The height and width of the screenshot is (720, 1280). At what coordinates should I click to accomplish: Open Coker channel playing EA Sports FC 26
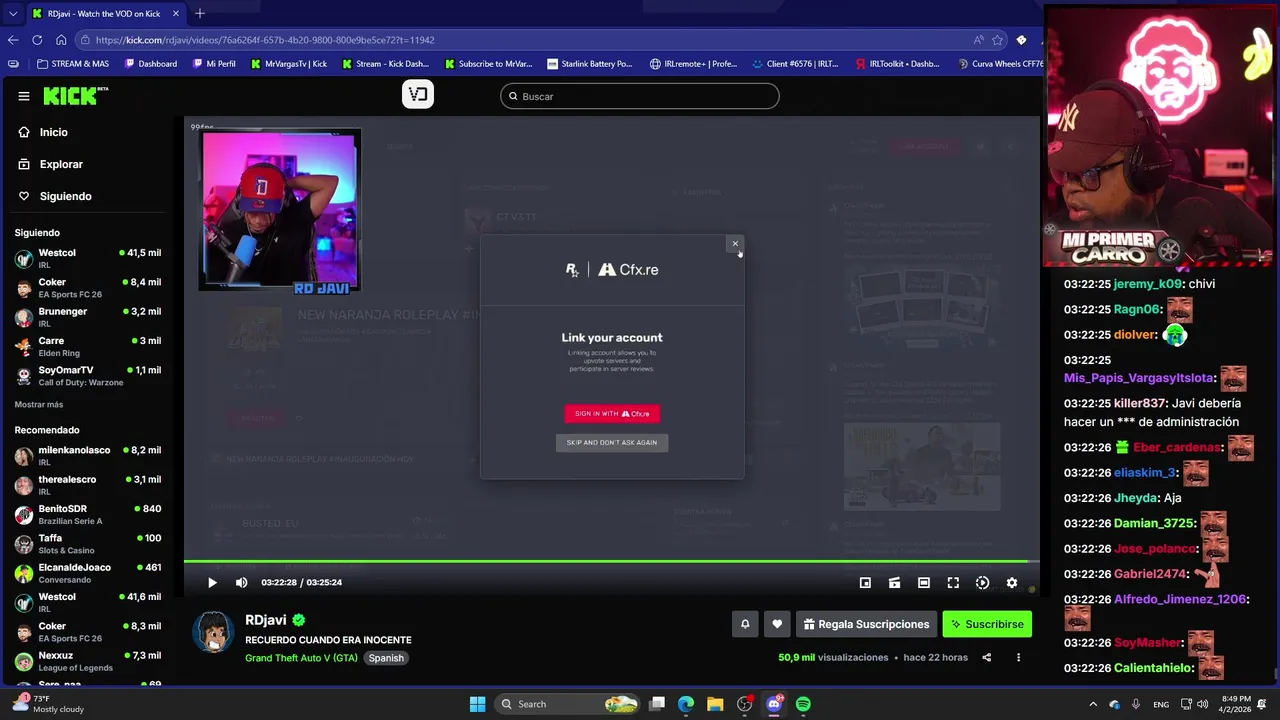88,288
